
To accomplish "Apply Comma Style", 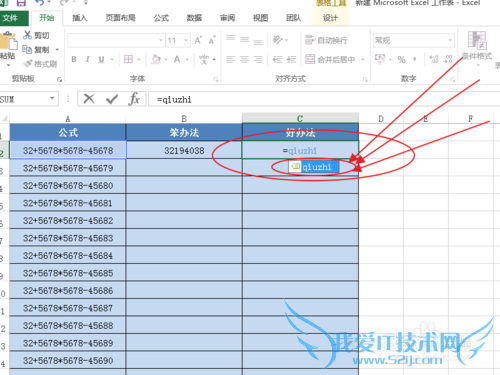I will point(415,59).
